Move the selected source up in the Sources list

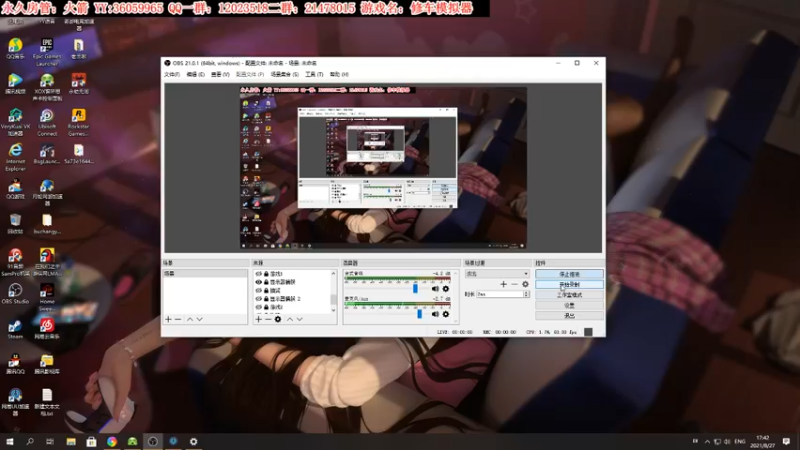pyautogui.click(x=290, y=319)
